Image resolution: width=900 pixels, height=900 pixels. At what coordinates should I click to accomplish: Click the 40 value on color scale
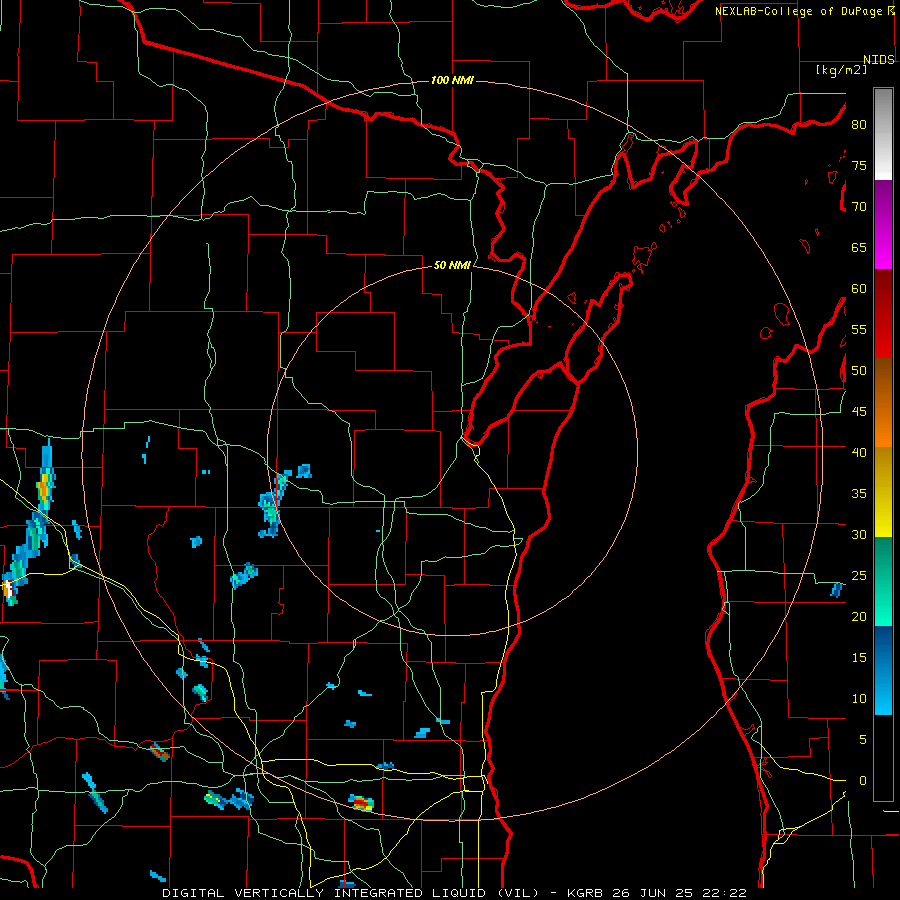[x=859, y=452]
